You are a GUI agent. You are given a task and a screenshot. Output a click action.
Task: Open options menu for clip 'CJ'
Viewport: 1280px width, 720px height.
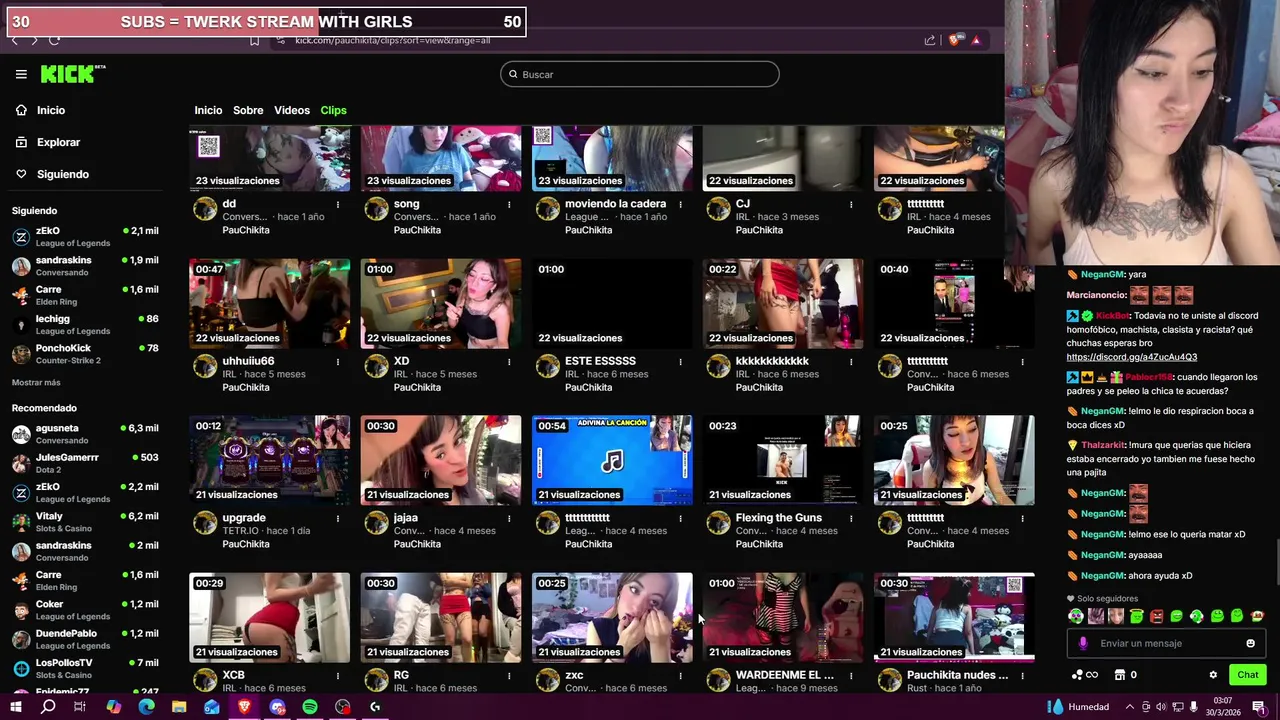(x=851, y=204)
